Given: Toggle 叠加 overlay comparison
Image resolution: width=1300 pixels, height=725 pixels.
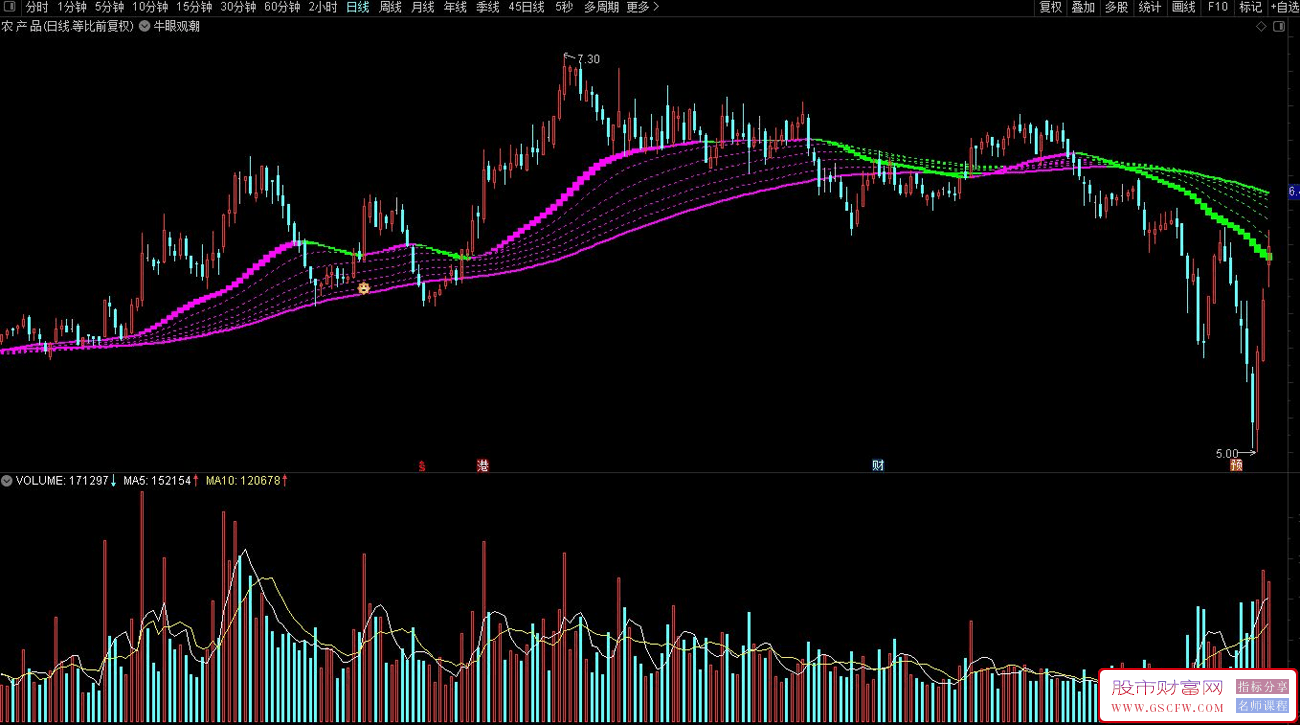Looking at the screenshot, I should pos(1083,7).
